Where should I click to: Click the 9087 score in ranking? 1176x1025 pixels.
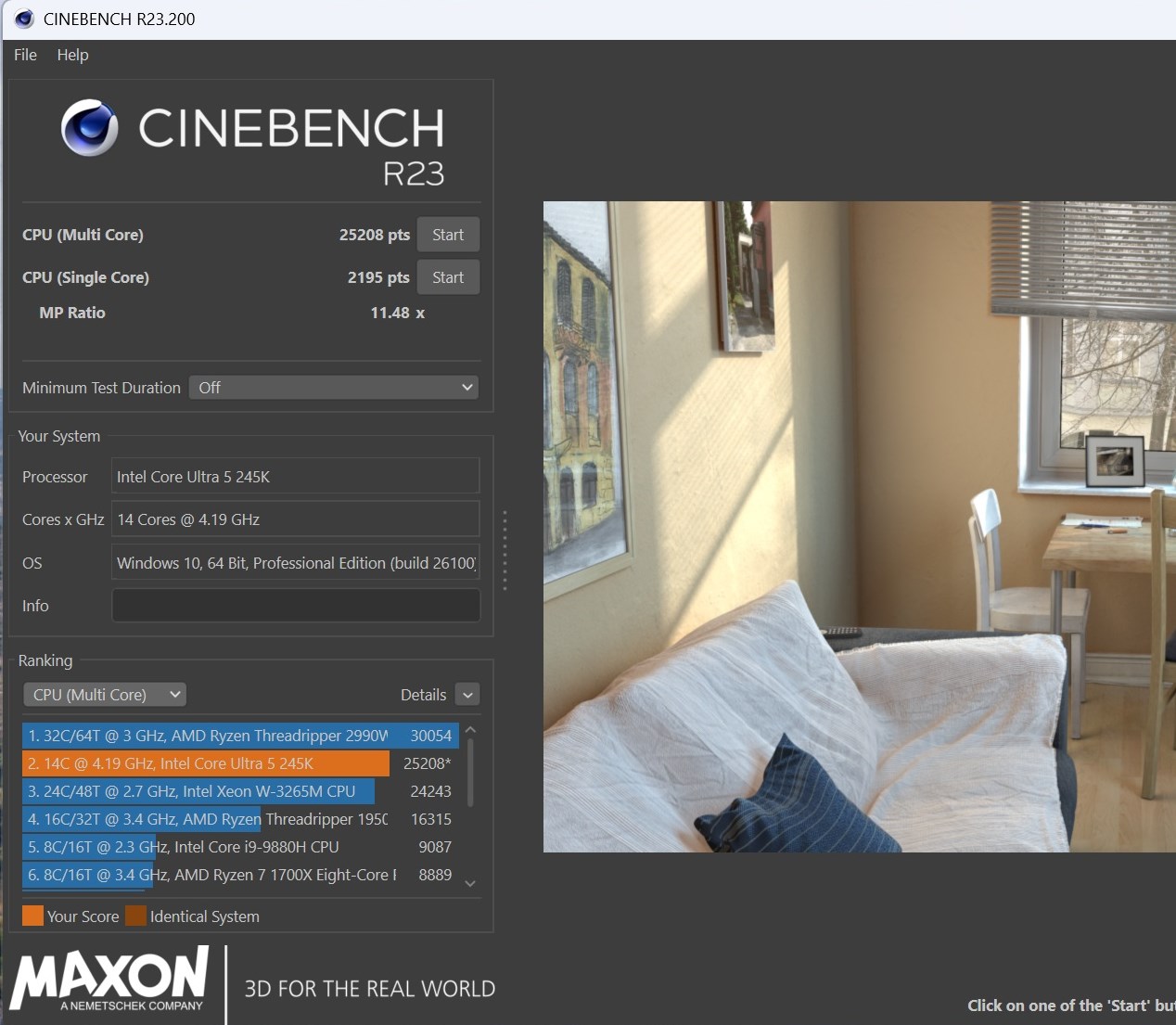pos(435,847)
